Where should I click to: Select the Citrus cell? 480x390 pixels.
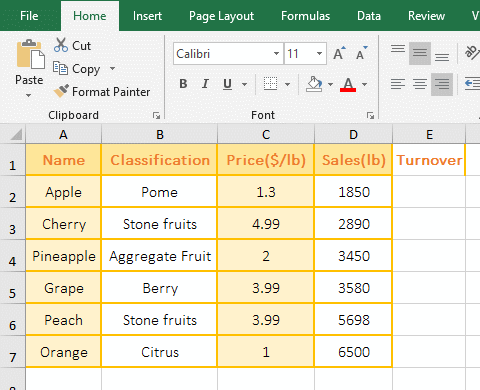tap(160, 352)
